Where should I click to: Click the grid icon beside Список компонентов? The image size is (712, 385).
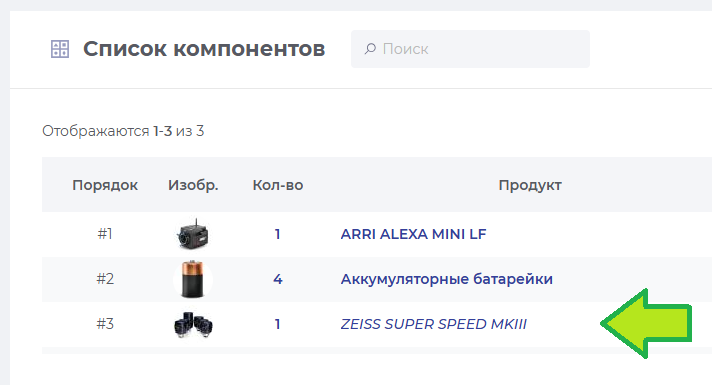tap(59, 49)
